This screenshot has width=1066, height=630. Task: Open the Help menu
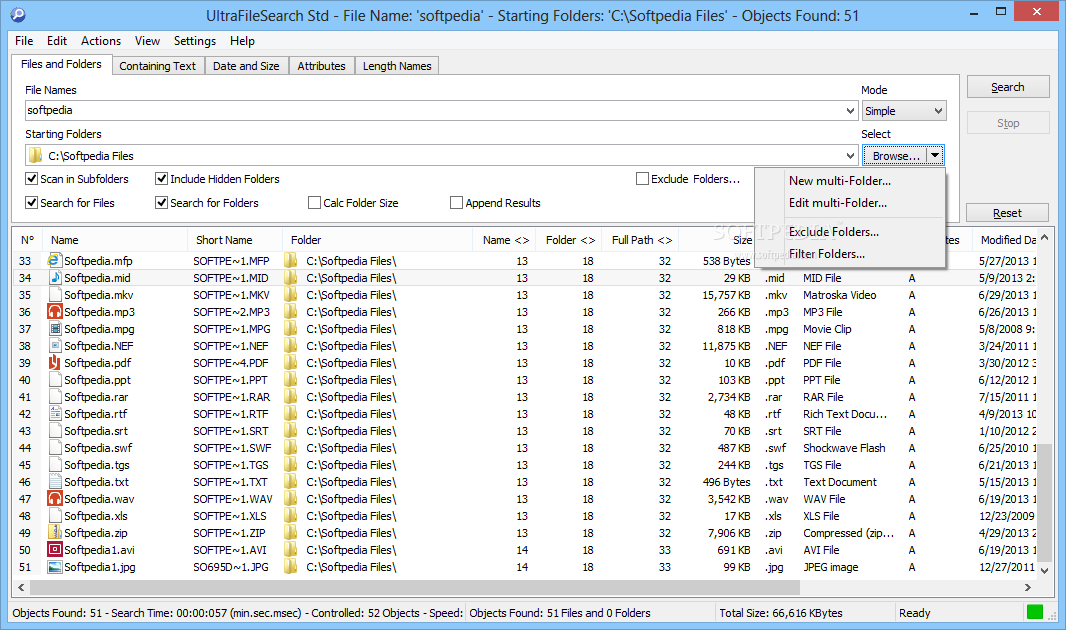(242, 41)
